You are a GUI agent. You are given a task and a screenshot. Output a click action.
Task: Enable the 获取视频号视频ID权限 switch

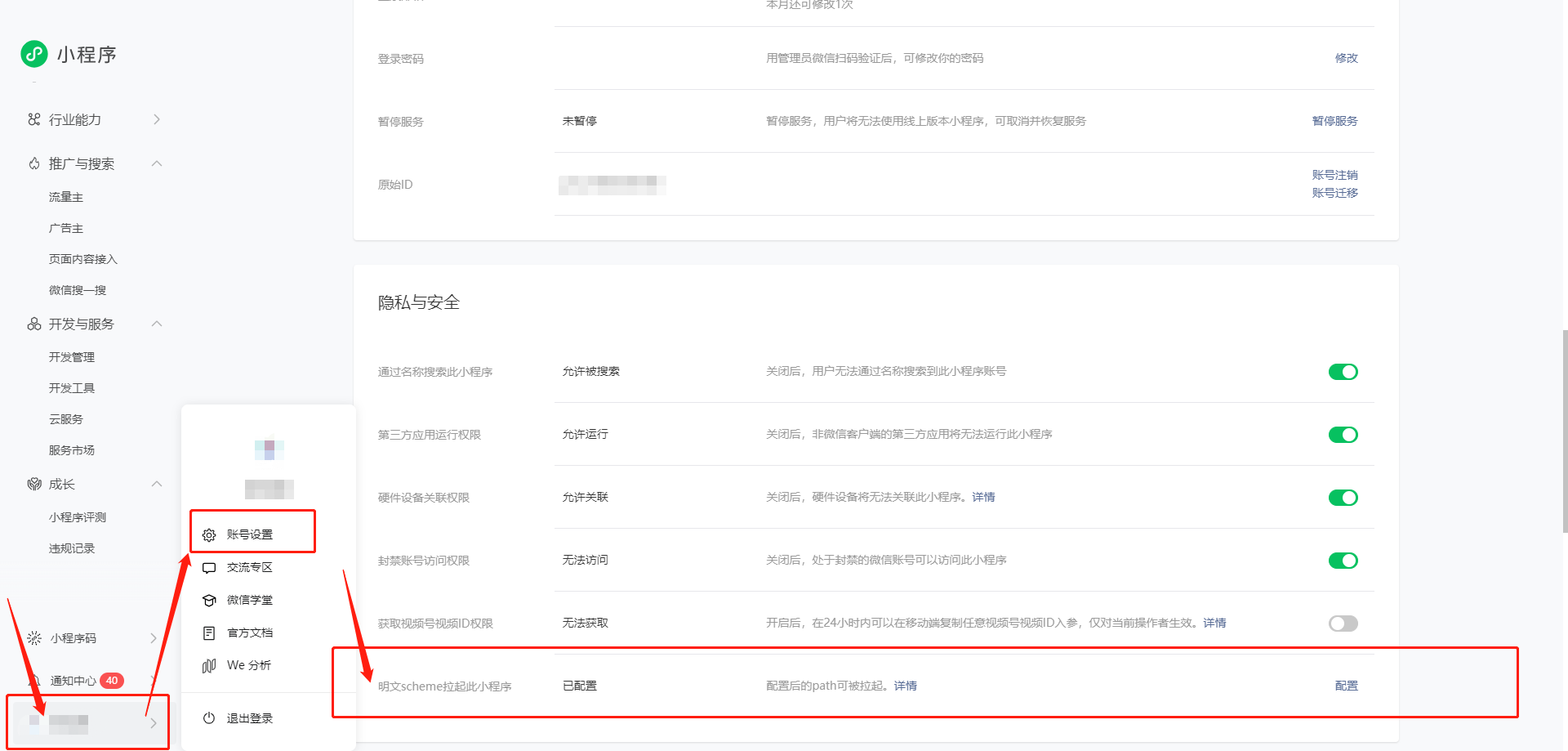point(1343,624)
